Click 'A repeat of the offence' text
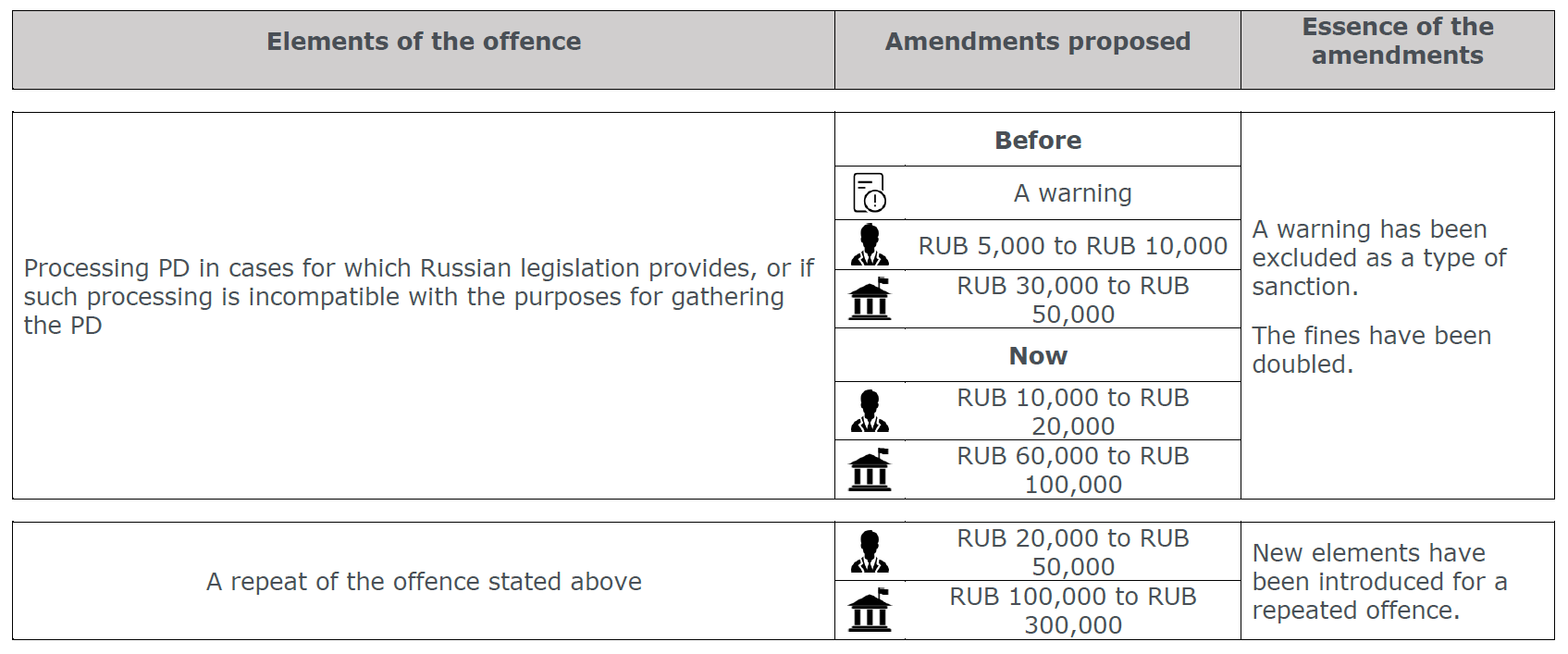 [424, 581]
